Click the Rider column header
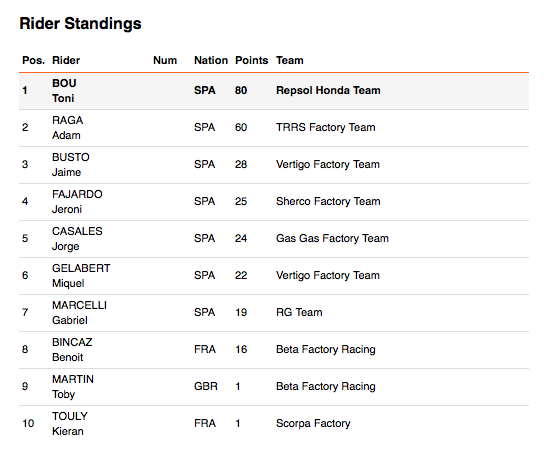 66,60
